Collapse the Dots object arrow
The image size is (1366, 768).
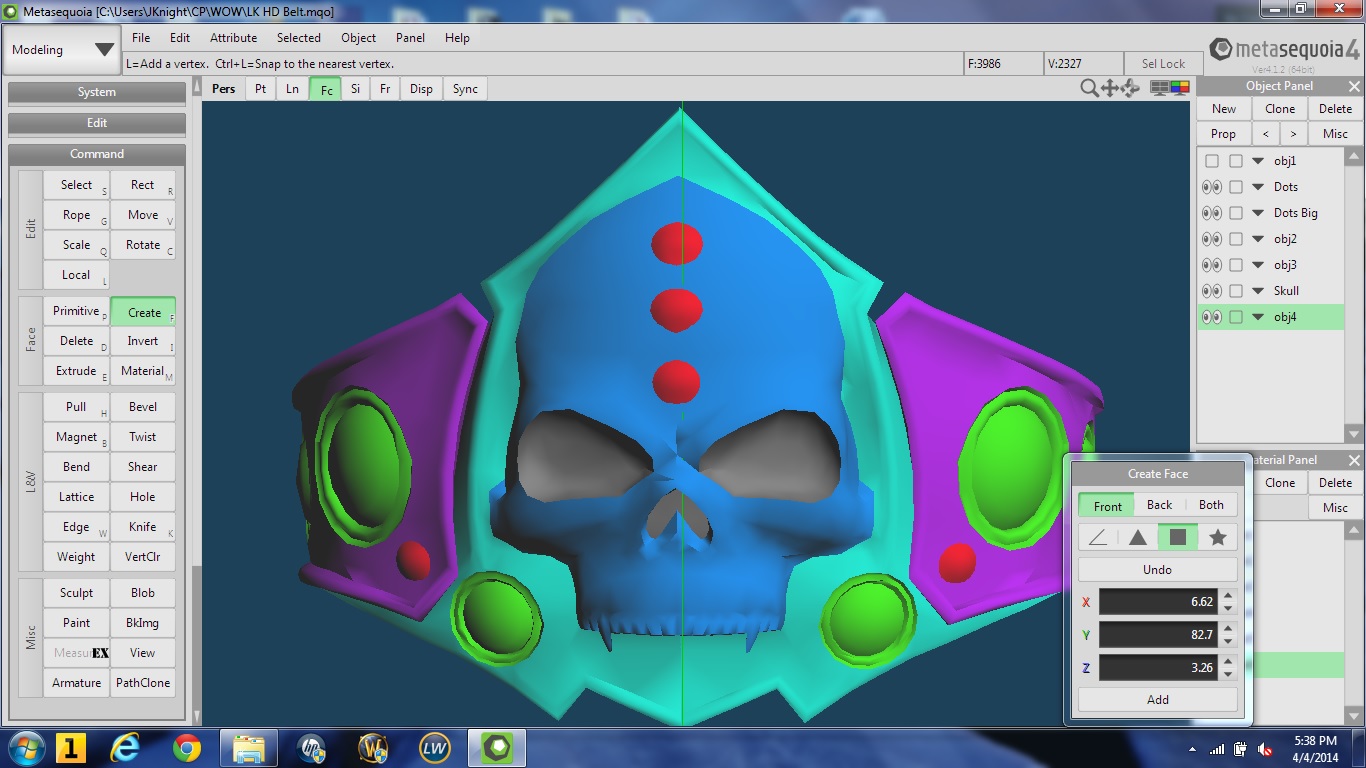click(1259, 187)
